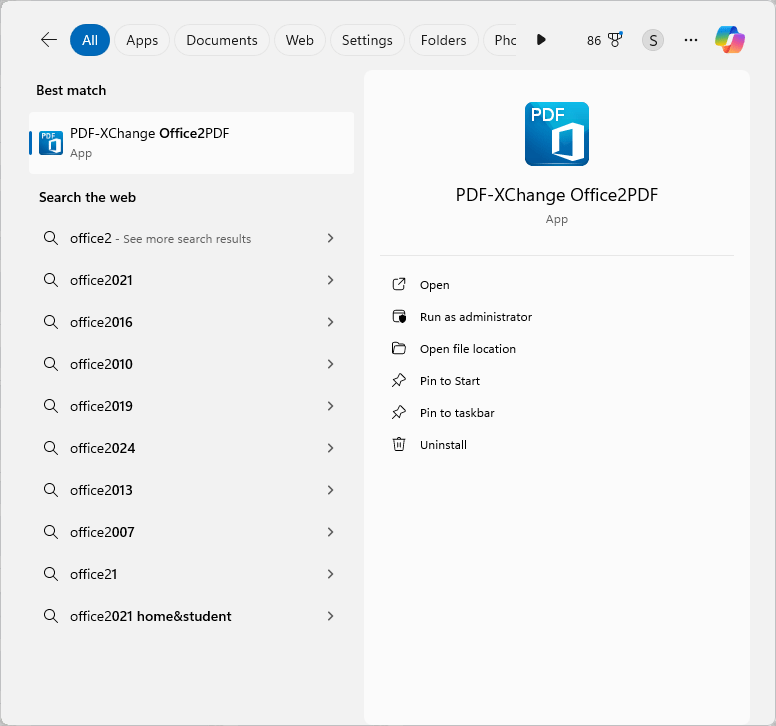Click the search icon beside office21
Screen dimensions: 776x726
pos(50,574)
